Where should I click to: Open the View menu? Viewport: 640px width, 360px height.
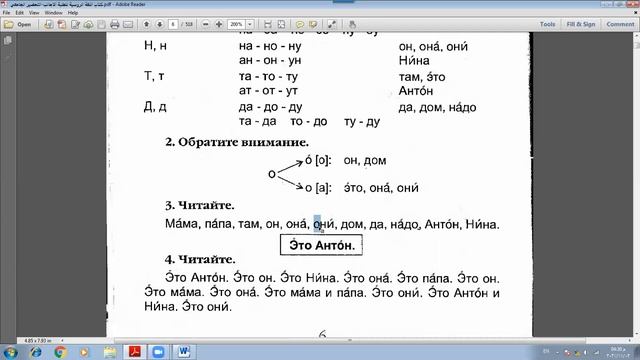(34, 13)
